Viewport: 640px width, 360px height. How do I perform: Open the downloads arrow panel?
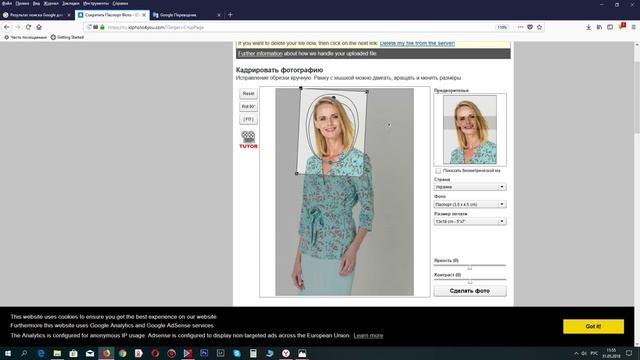point(588,27)
